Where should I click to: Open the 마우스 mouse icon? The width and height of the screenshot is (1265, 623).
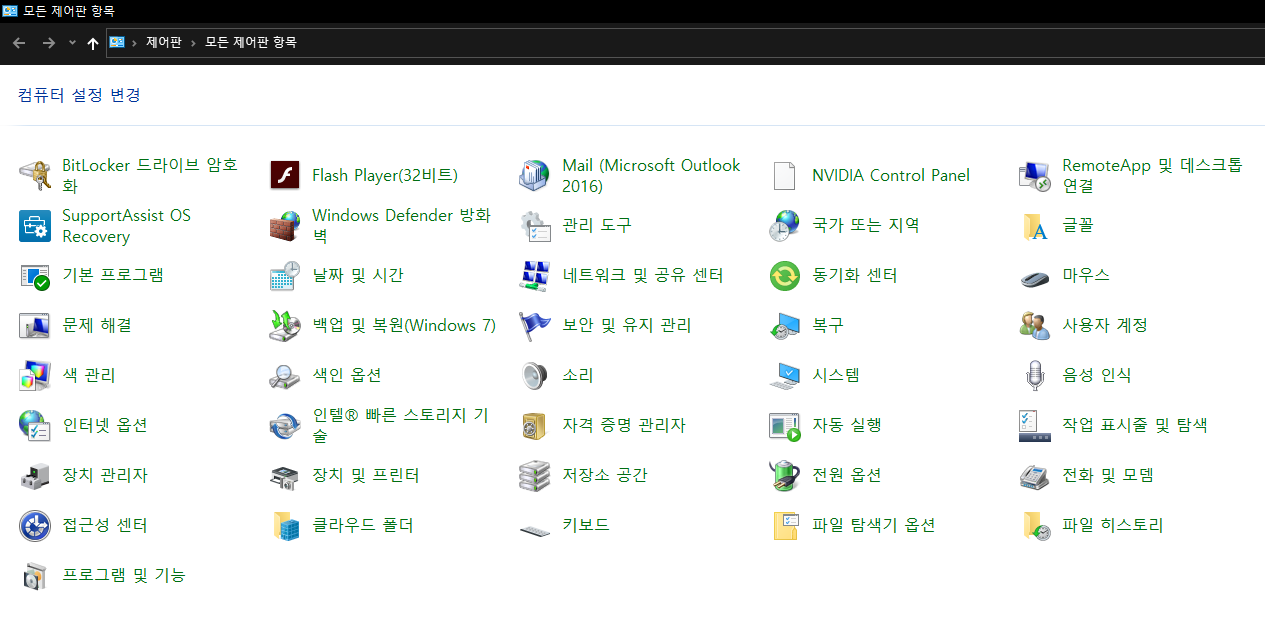point(1035,276)
